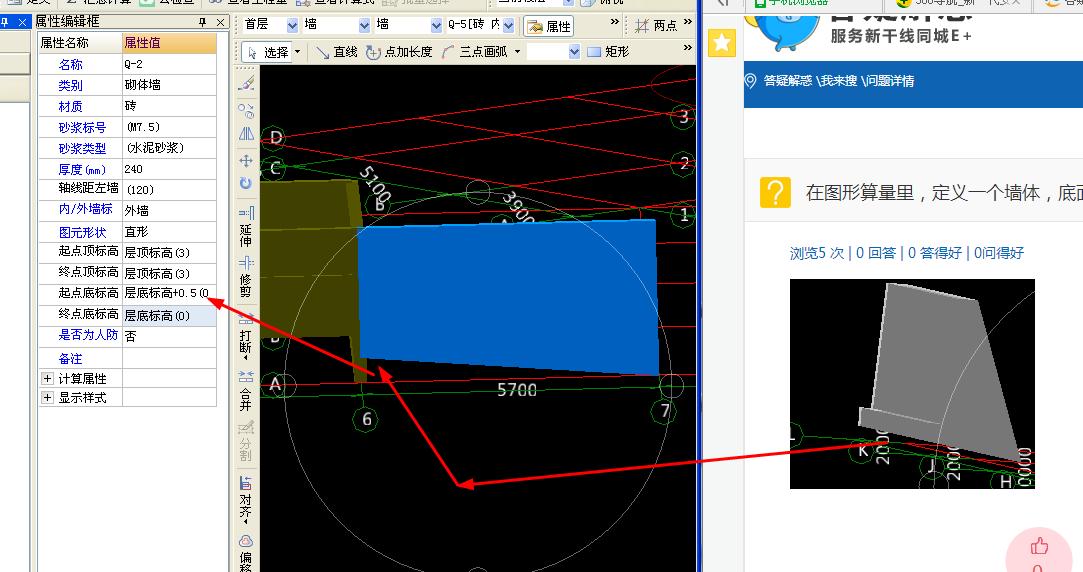Use the 对齐 align tool
Screen dimensions: 1083x572
[x=246, y=499]
